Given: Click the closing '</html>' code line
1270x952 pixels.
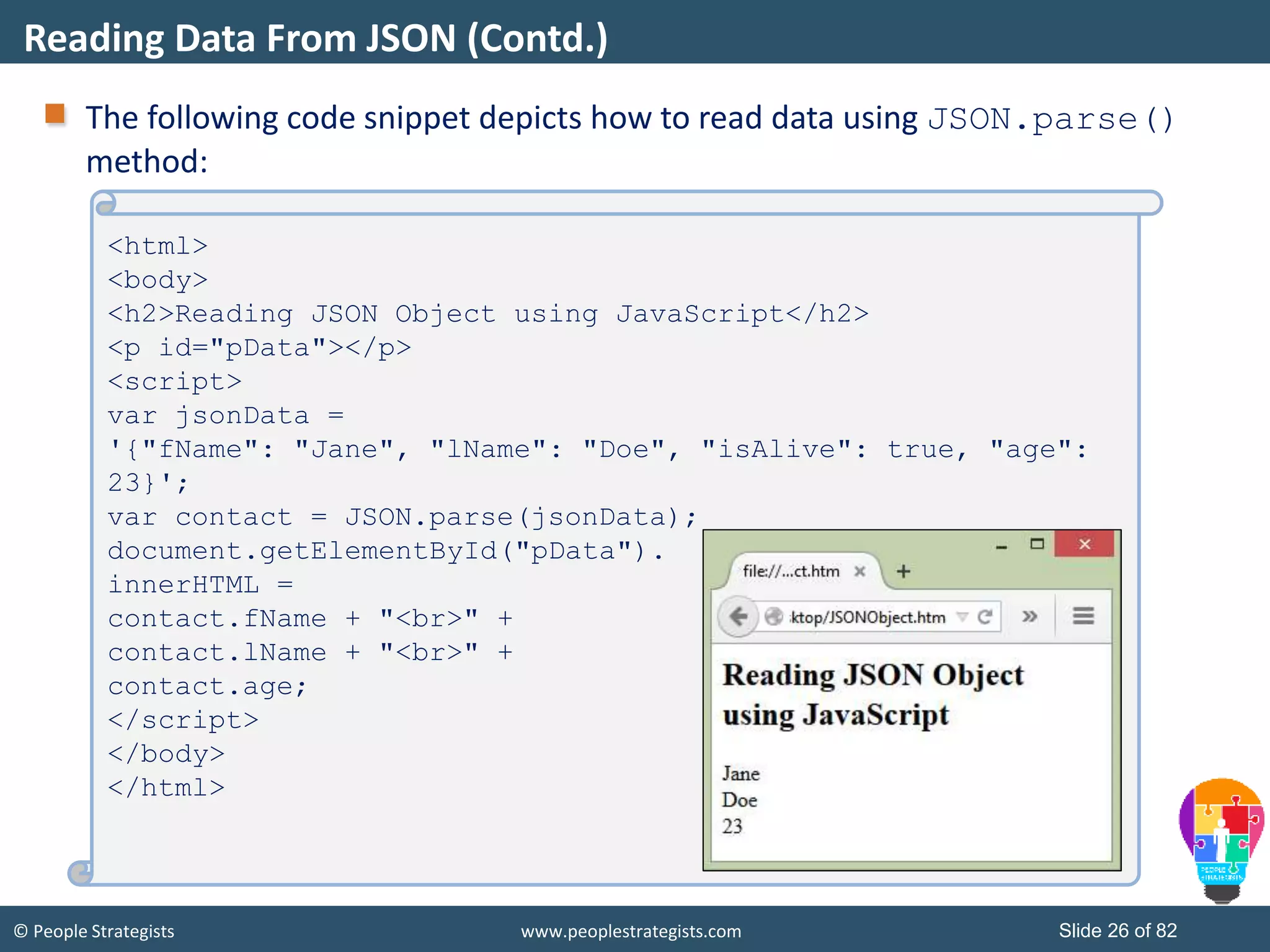Looking at the screenshot, I should 166,788.
